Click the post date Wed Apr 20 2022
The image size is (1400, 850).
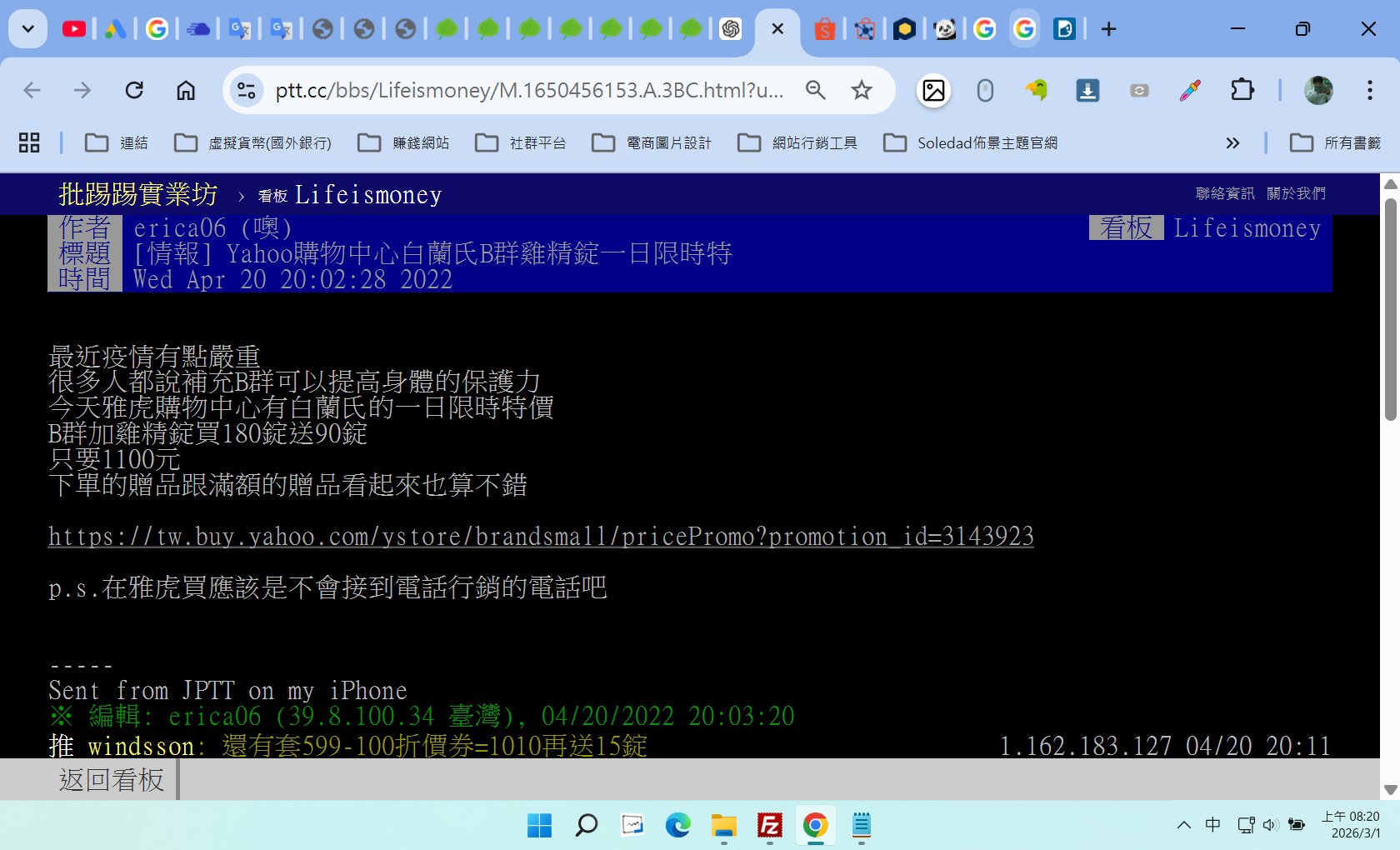tap(292, 279)
